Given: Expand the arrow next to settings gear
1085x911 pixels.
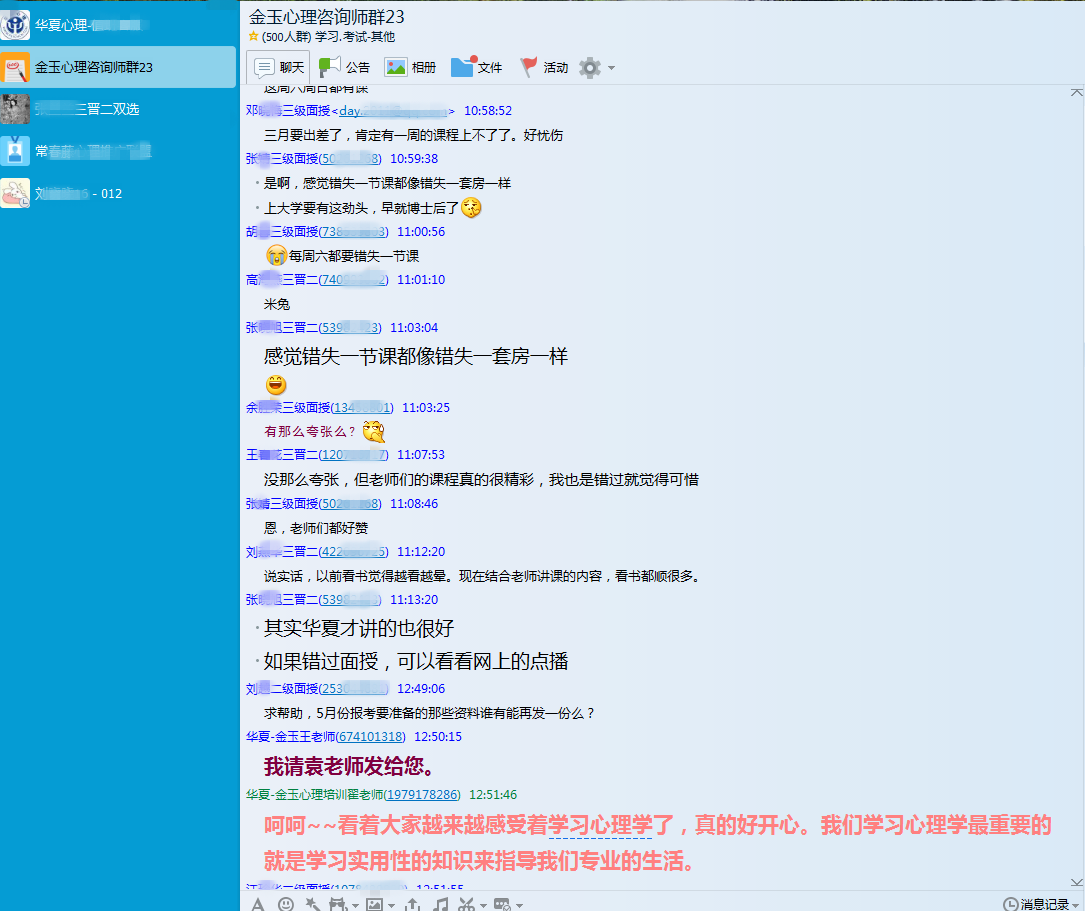Looking at the screenshot, I should coord(612,68).
